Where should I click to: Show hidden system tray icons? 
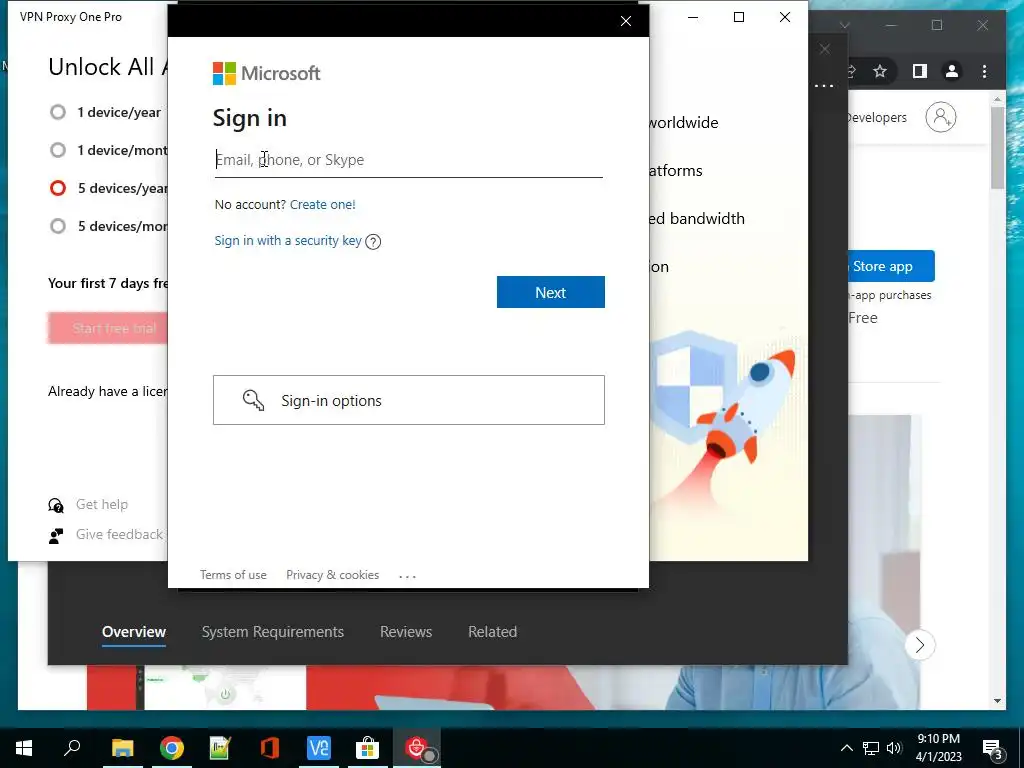point(846,748)
